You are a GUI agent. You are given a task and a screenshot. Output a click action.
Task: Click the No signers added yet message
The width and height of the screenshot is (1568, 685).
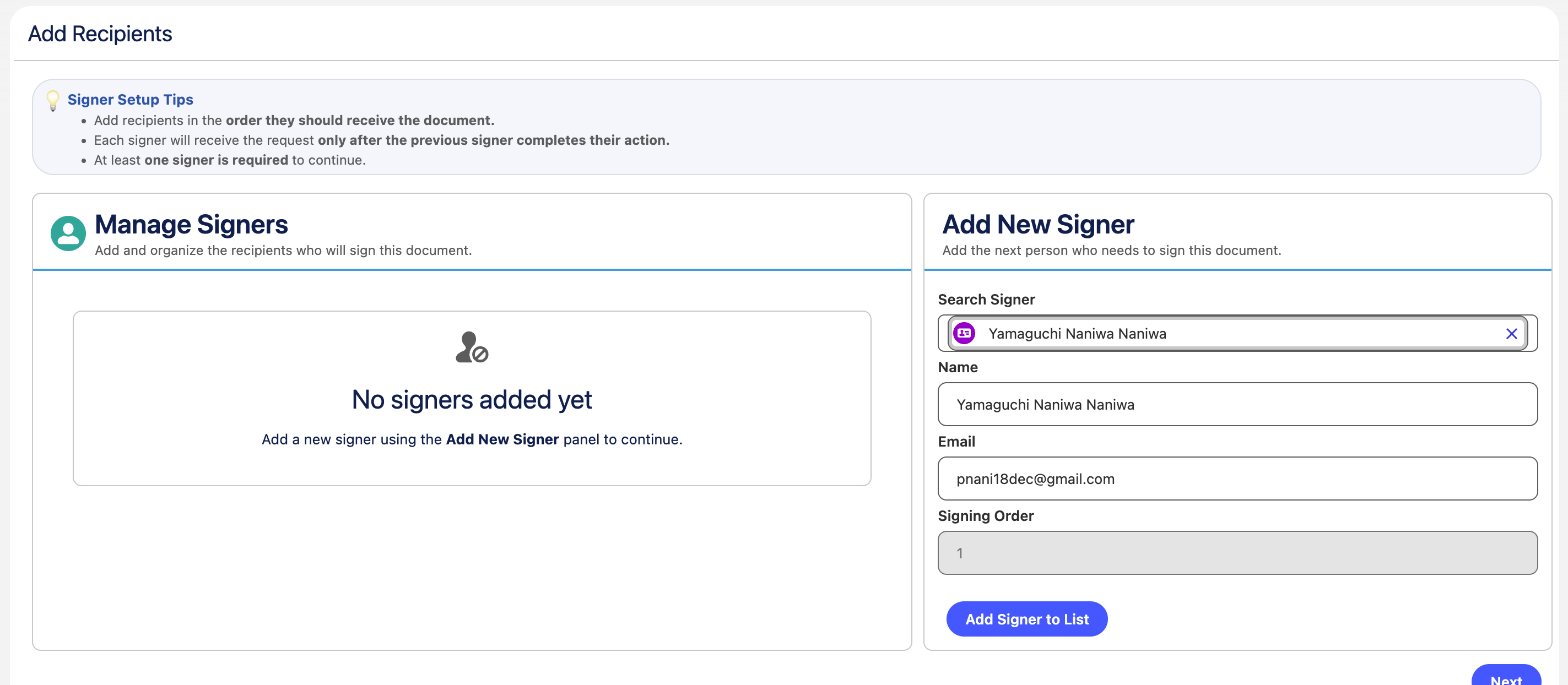[472, 400]
